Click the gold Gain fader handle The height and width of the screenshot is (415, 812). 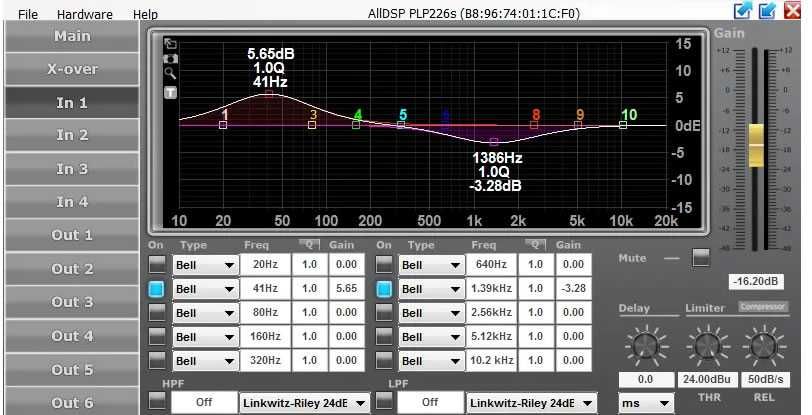pos(756,145)
